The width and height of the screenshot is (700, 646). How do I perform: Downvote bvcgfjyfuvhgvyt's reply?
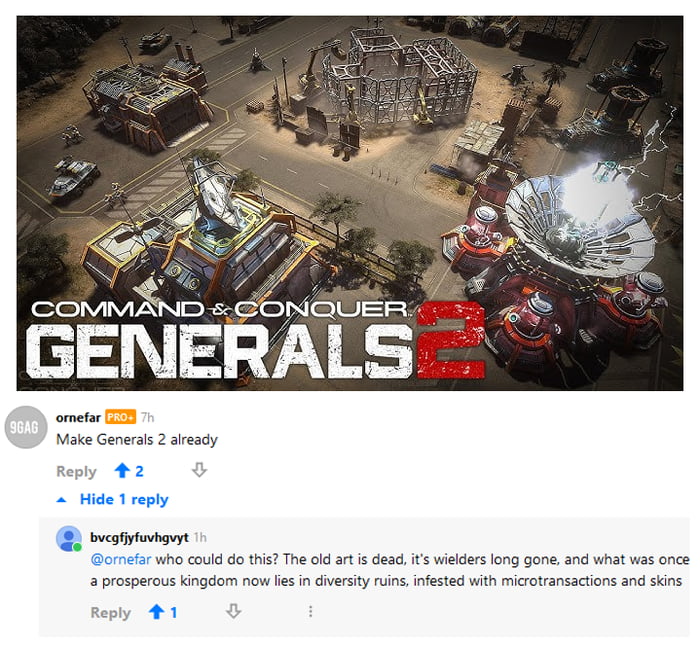coord(233,611)
